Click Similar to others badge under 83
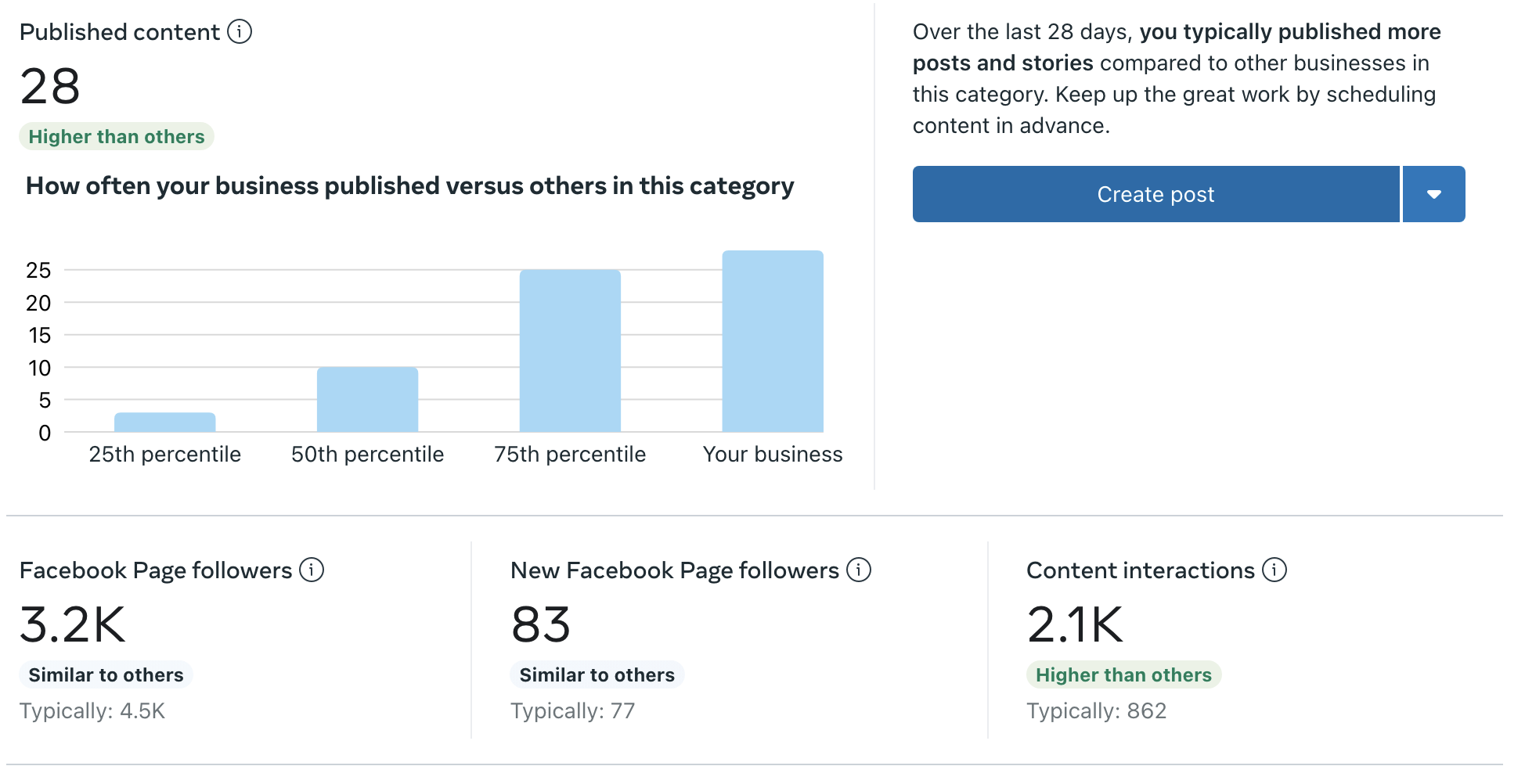1525x784 pixels. tap(597, 674)
